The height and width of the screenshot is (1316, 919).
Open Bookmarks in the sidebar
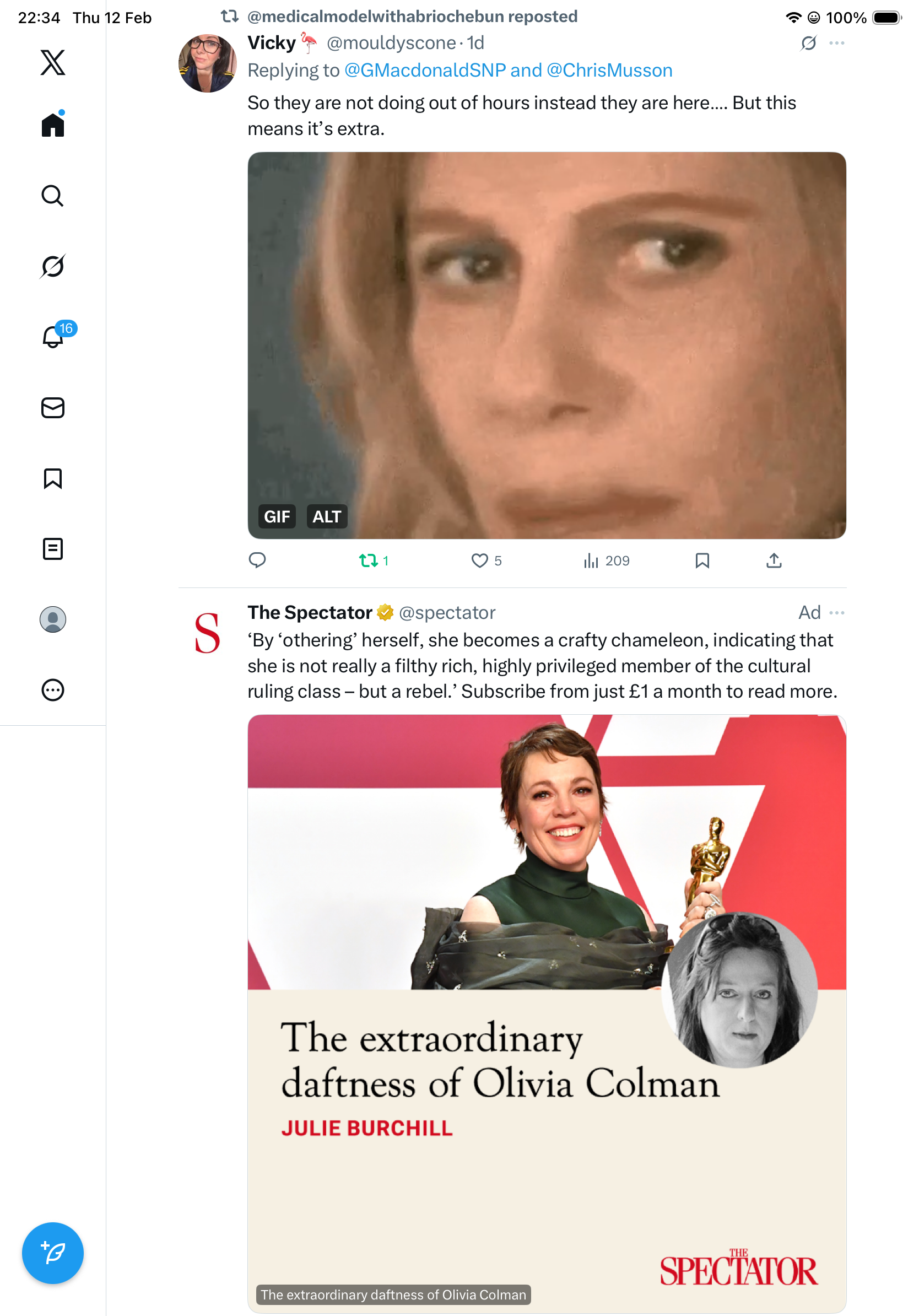click(53, 478)
